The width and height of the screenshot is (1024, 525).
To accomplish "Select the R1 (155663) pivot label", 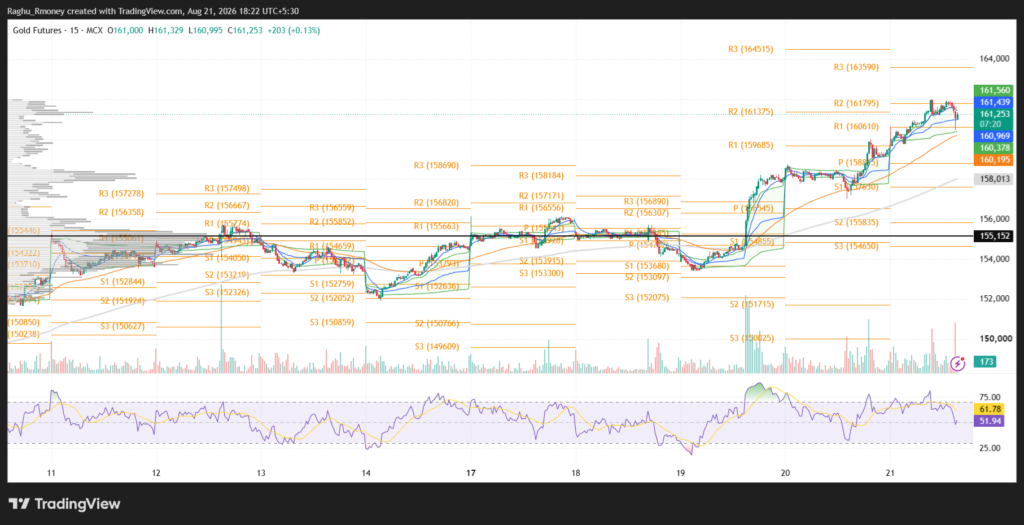I will (x=436, y=227).
